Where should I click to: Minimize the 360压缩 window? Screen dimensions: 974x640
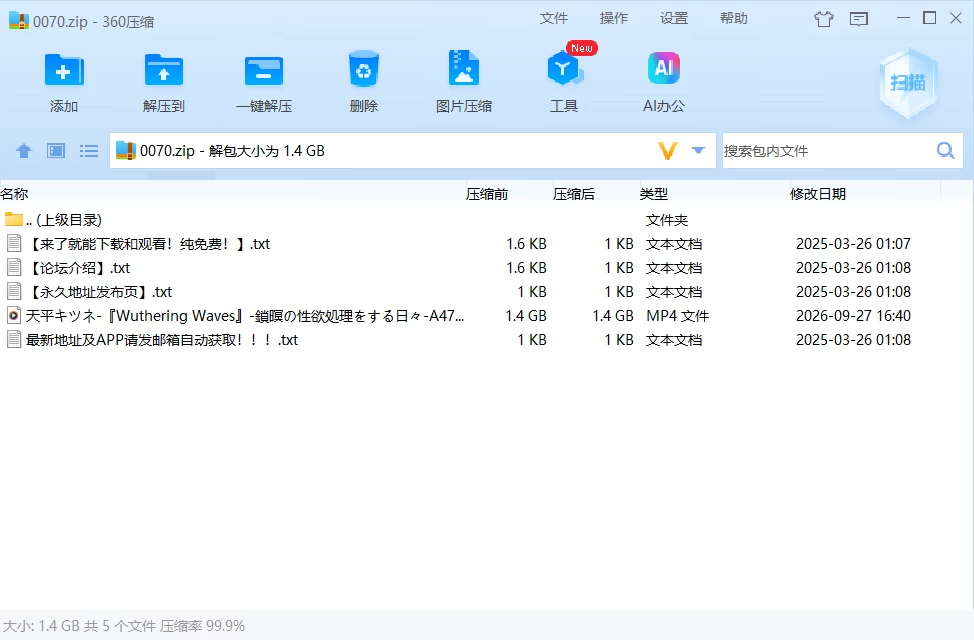point(904,18)
